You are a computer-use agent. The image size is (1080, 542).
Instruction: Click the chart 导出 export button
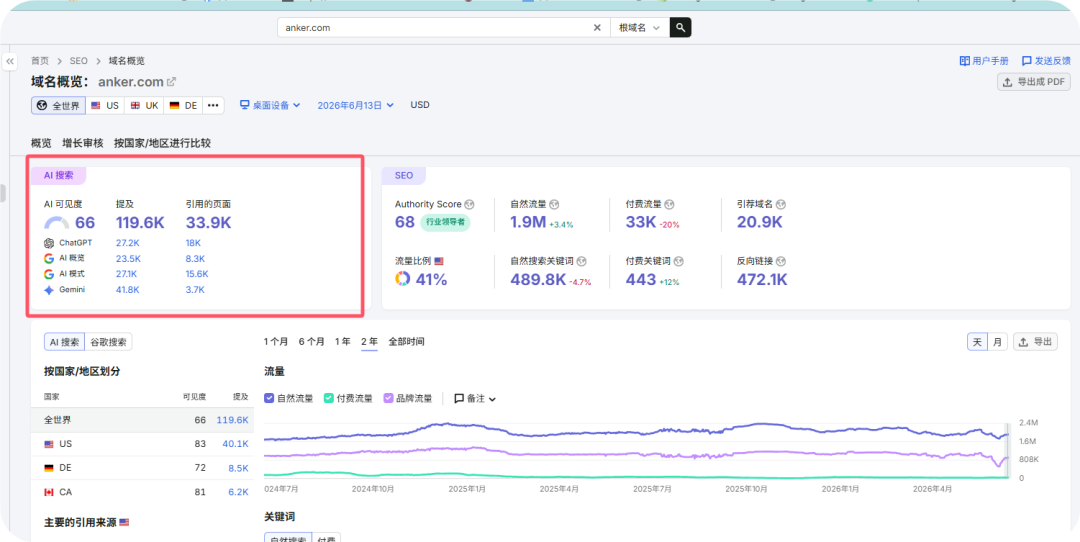(x=1035, y=342)
